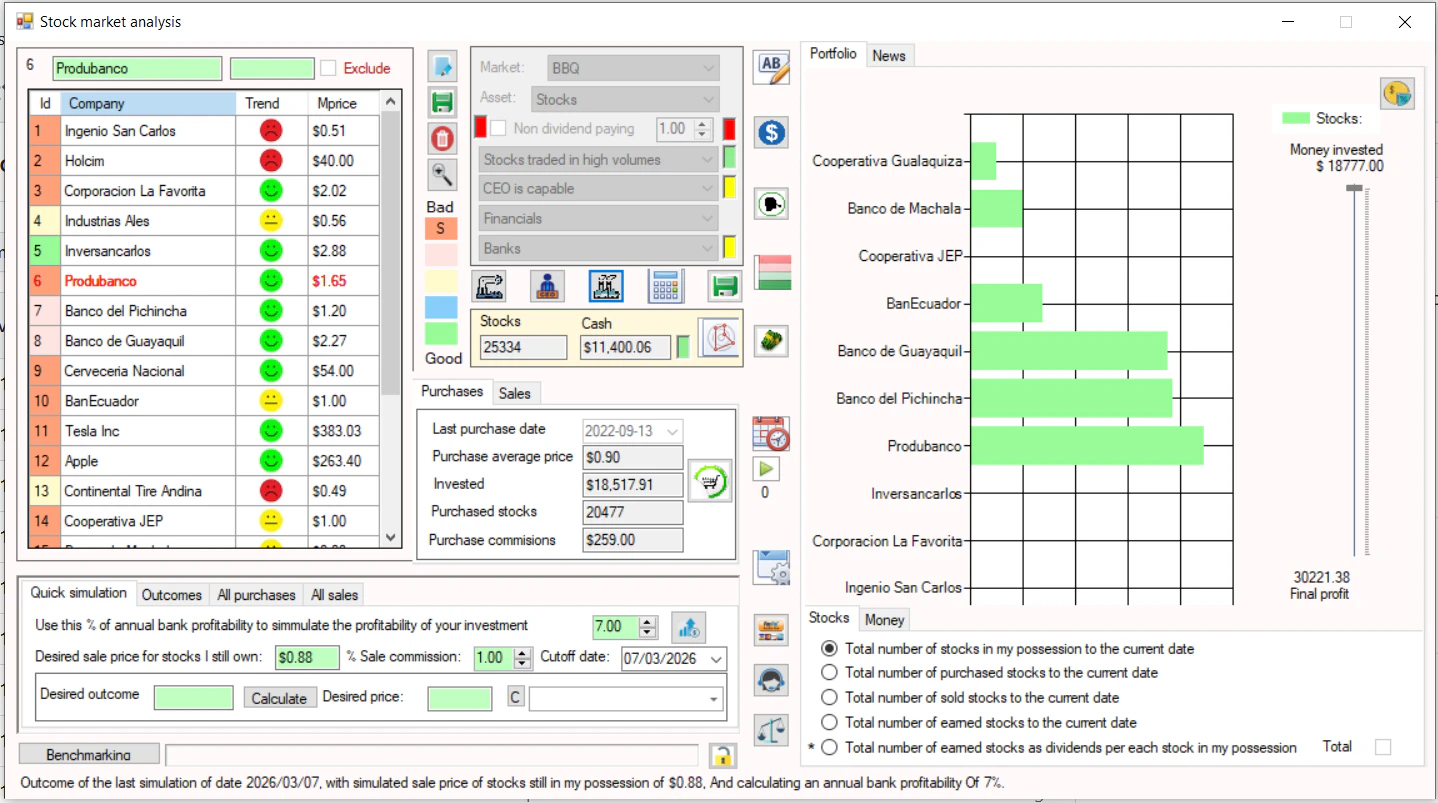
Task: Click the Desired sale price field
Action: click(x=309, y=657)
